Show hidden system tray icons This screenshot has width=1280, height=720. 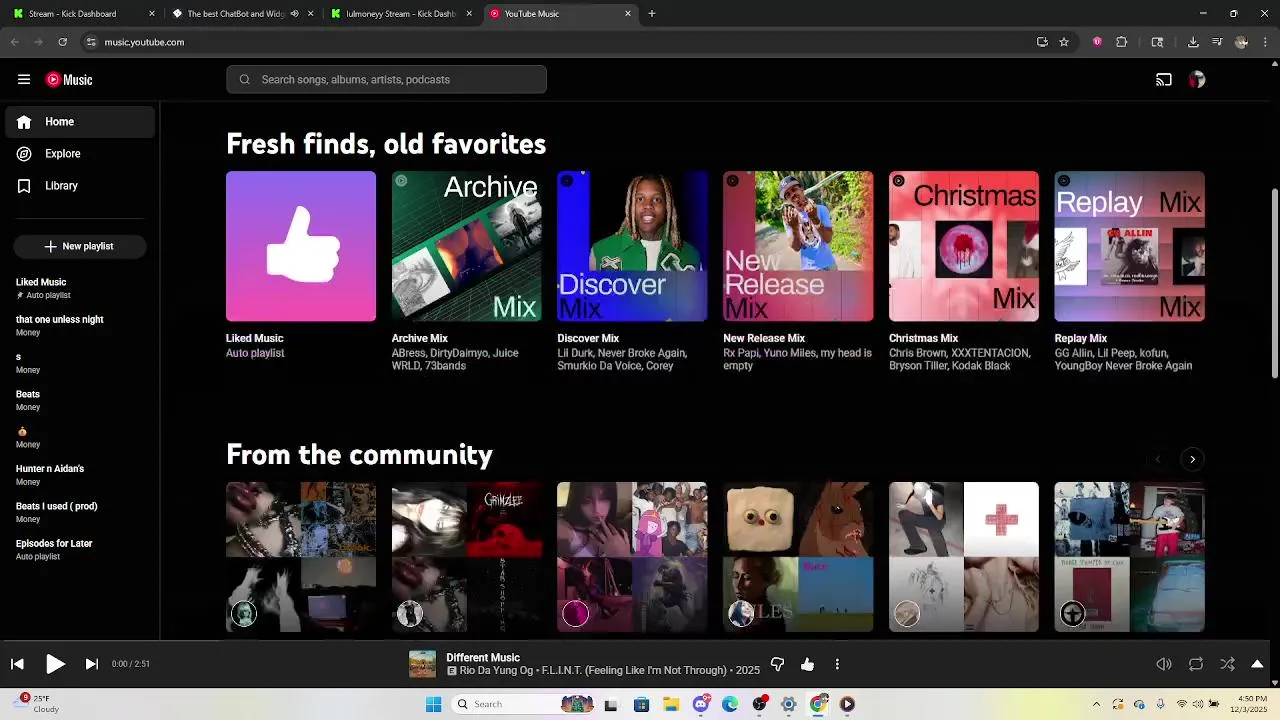pos(1096,704)
